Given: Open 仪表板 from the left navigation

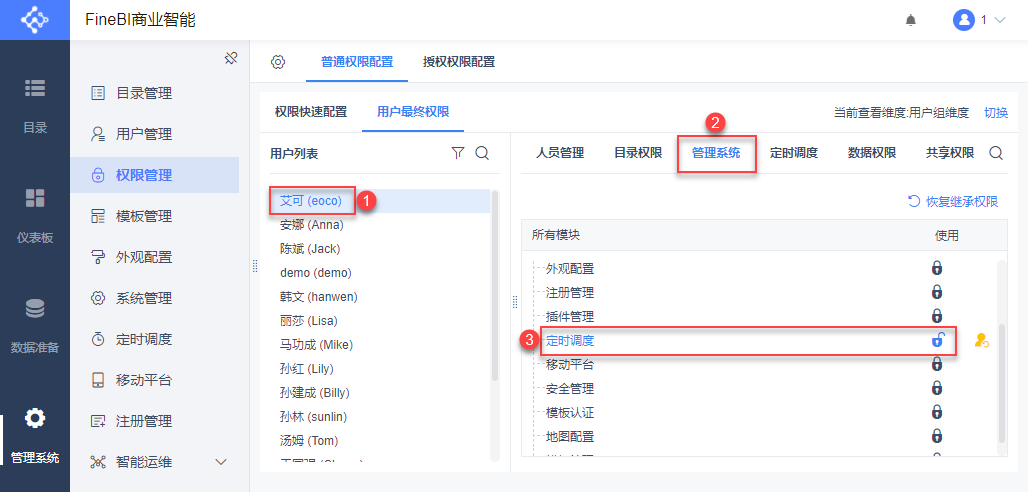Looking at the screenshot, I should [x=35, y=214].
